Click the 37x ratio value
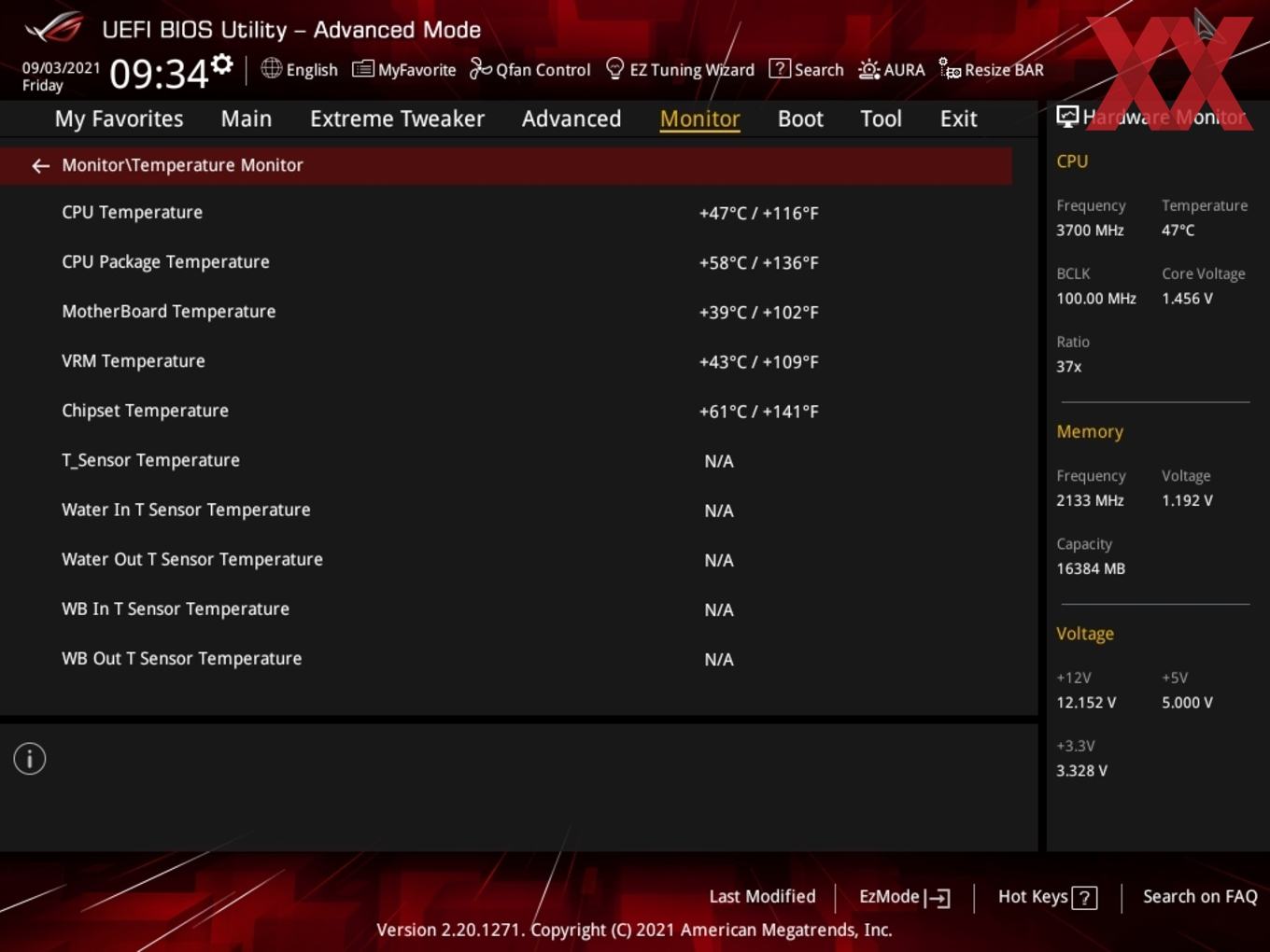Screen dimensions: 1270x952 click(x=1068, y=366)
